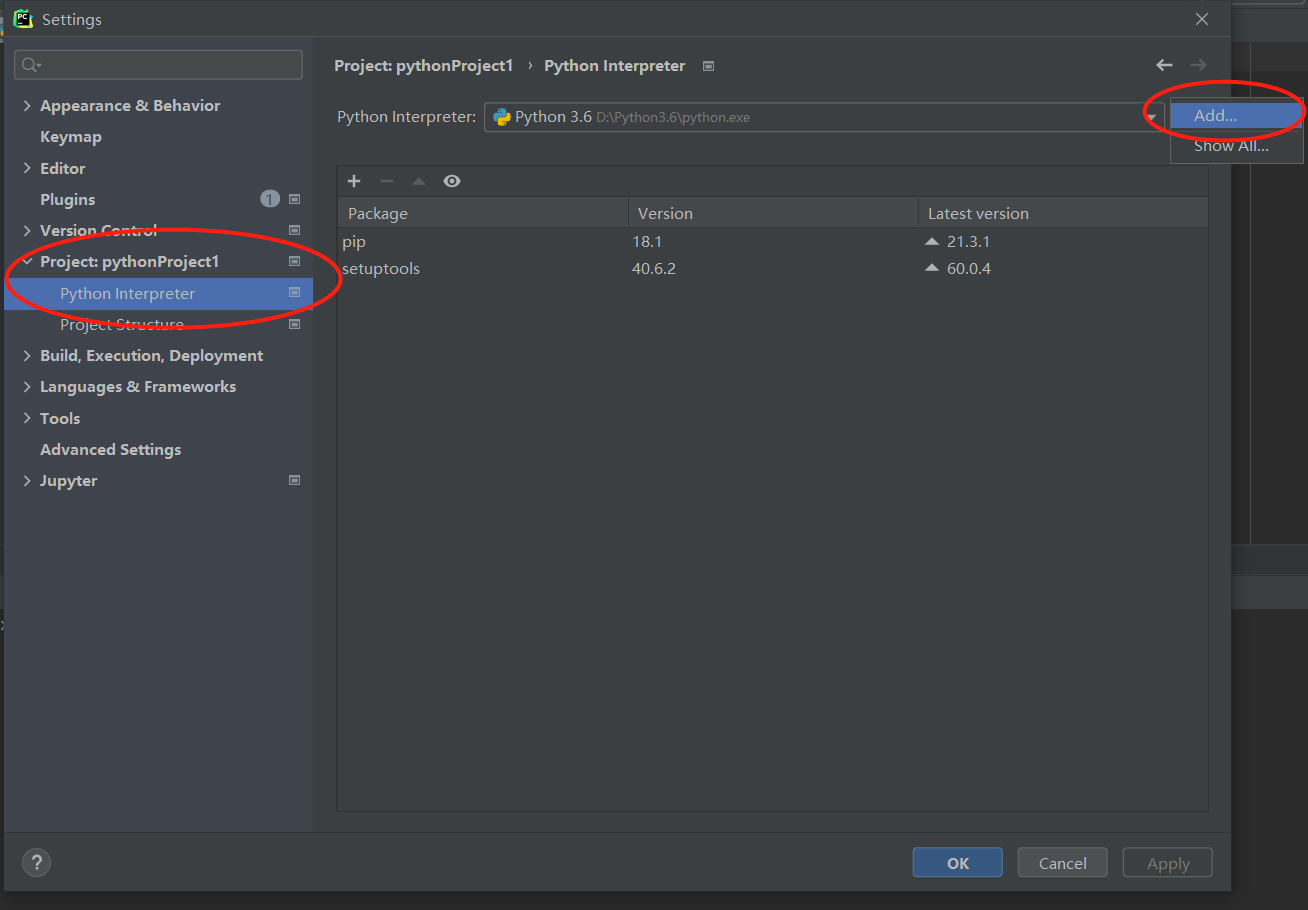1308x910 pixels.
Task: Click the PyCharm logo in the Settings title bar
Action: (x=23, y=19)
